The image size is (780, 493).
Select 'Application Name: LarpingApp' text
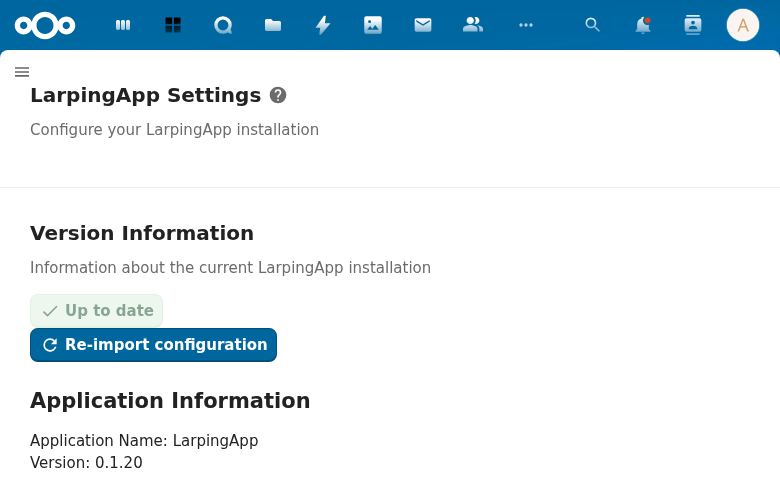(144, 441)
